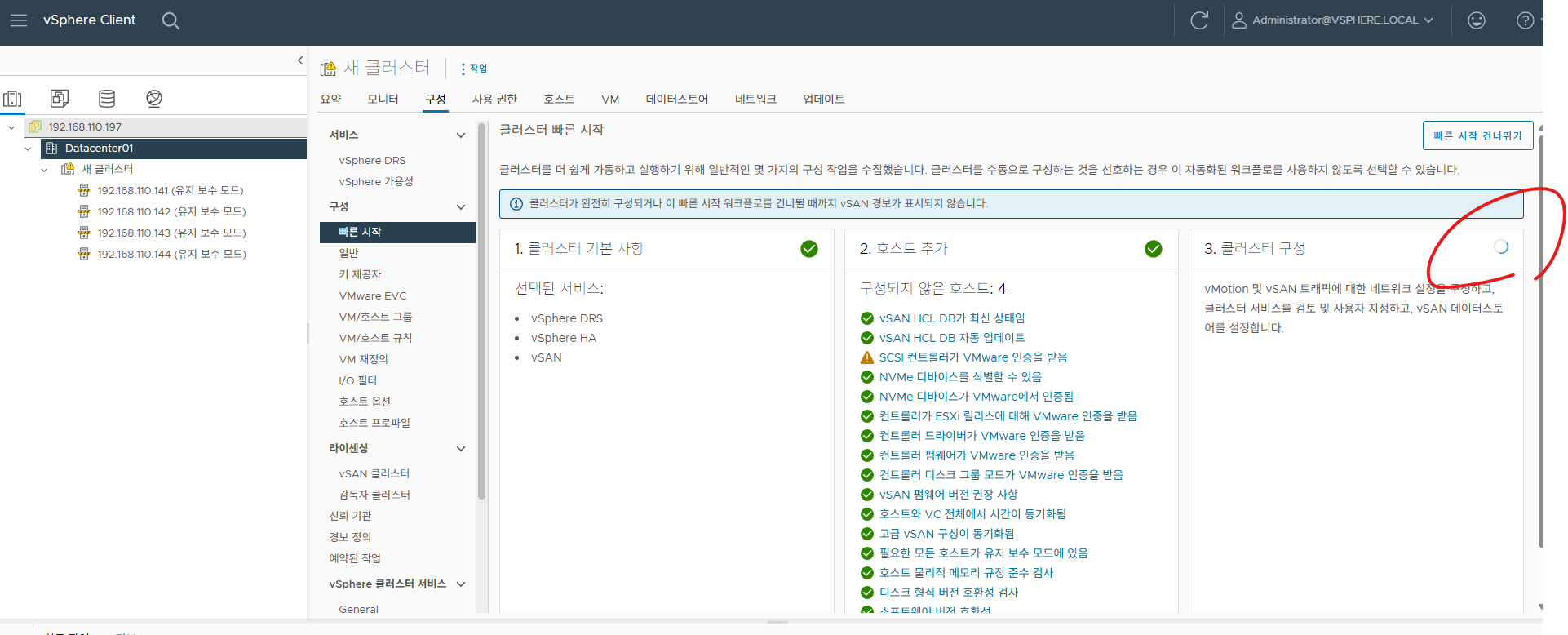Click the info icon in vSAN banner
1568x635 pixels.
(x=516, y=204)
